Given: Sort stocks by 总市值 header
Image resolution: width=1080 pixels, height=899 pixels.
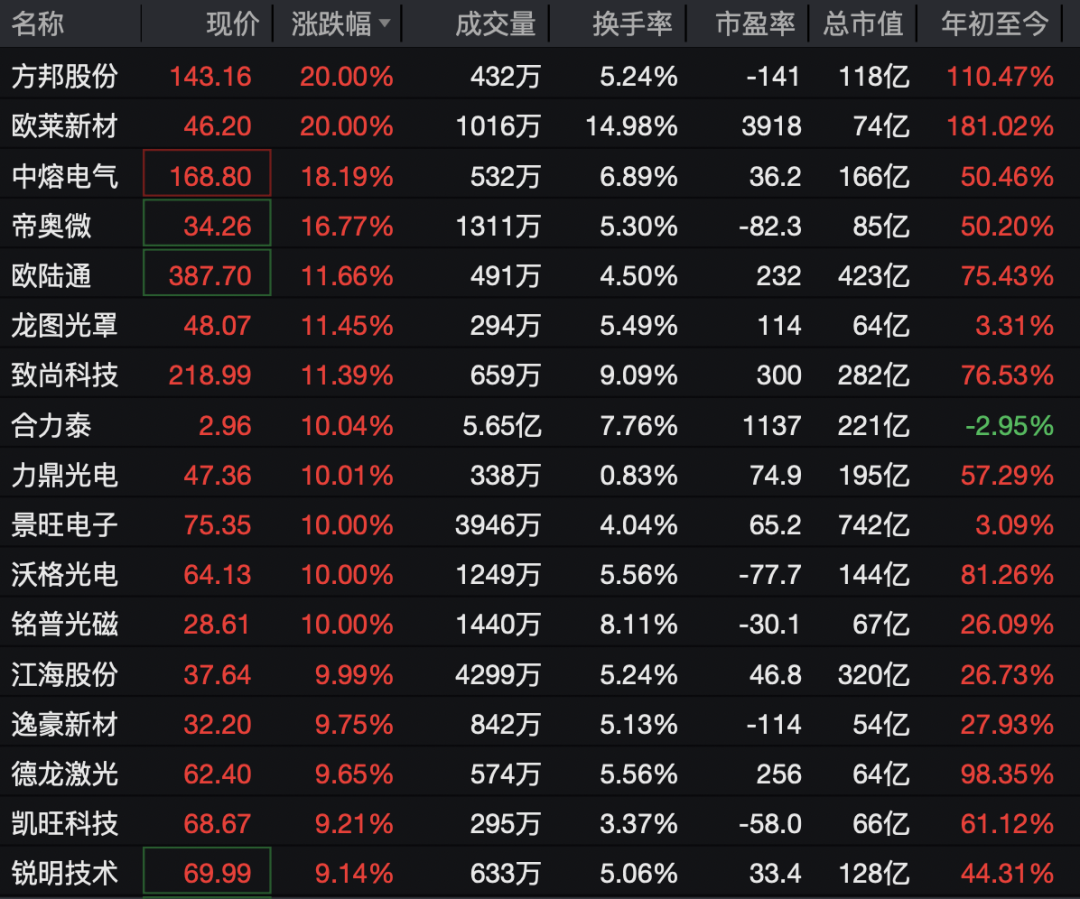Looking at the screenshot, I should point(863,25).
